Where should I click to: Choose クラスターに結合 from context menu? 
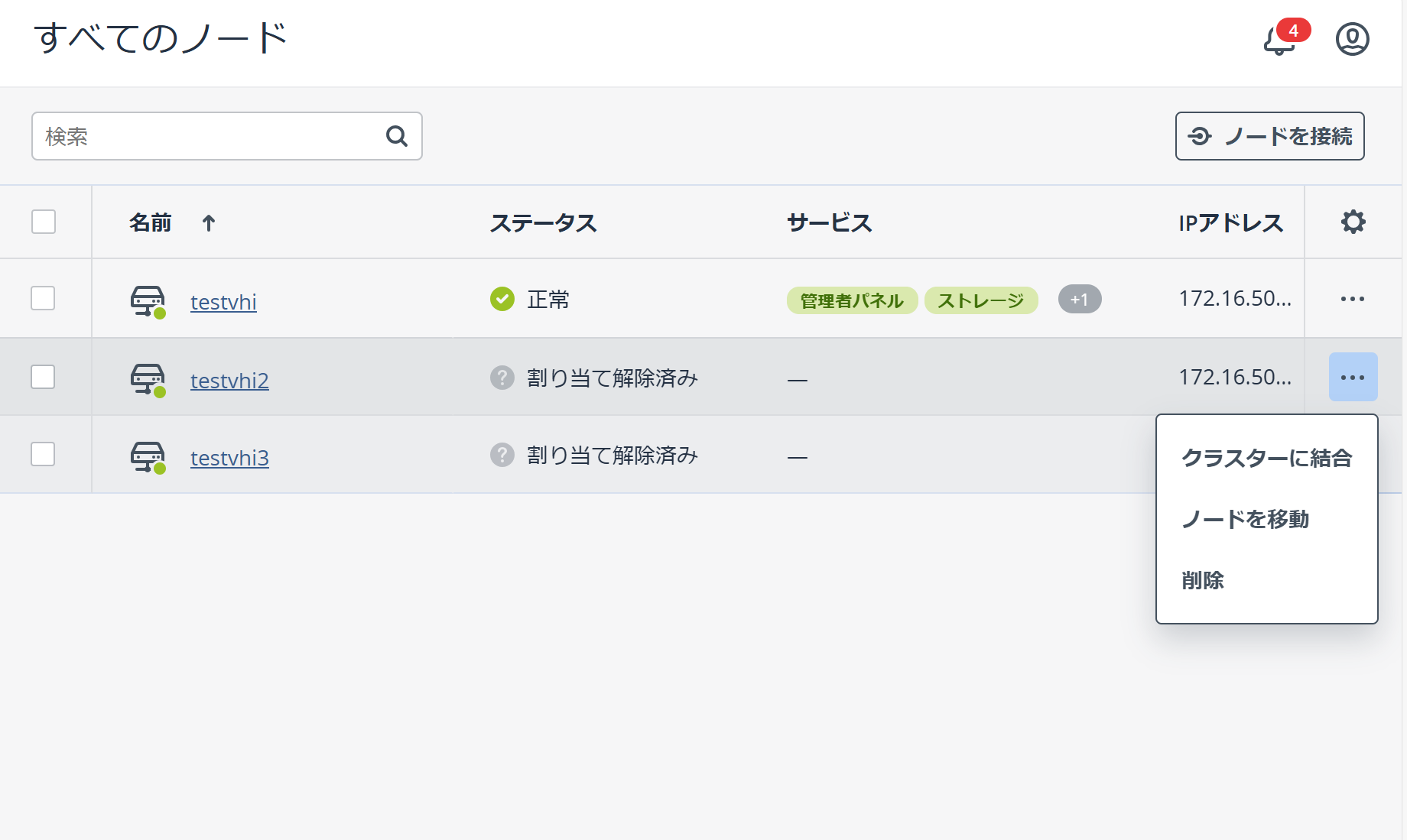point(1267,458)
